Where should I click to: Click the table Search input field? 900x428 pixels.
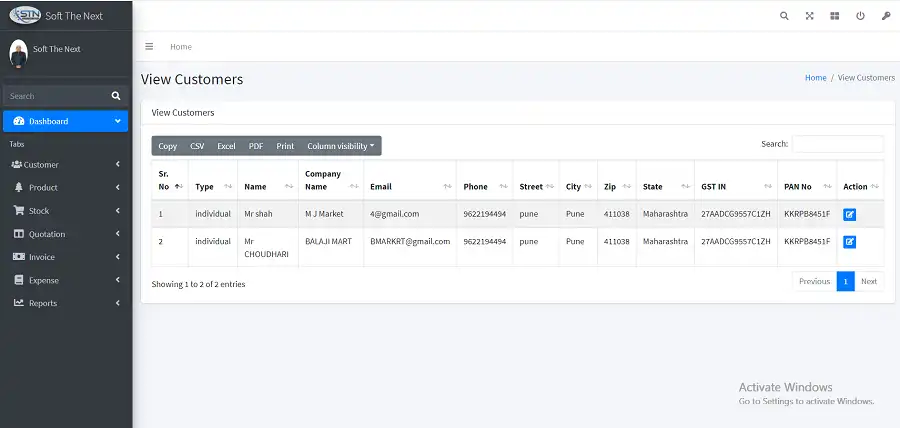[x=837, y=144]
